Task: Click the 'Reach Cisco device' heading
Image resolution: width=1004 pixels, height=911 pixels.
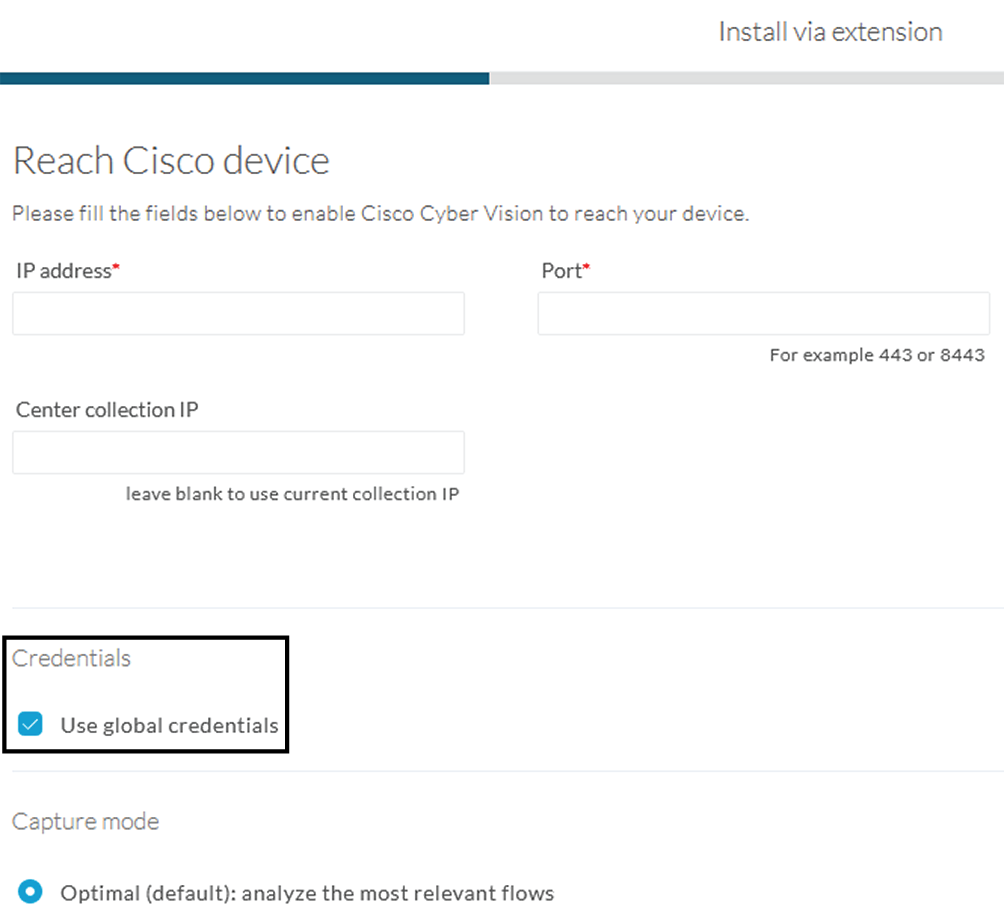Action: coord(171,161)
